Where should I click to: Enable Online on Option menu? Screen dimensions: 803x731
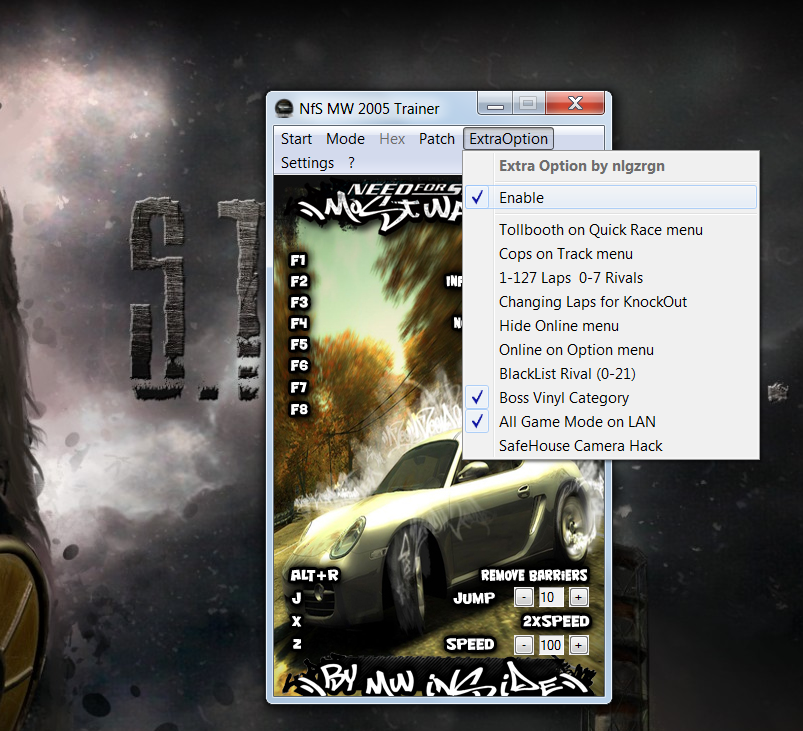coord(610,350)
